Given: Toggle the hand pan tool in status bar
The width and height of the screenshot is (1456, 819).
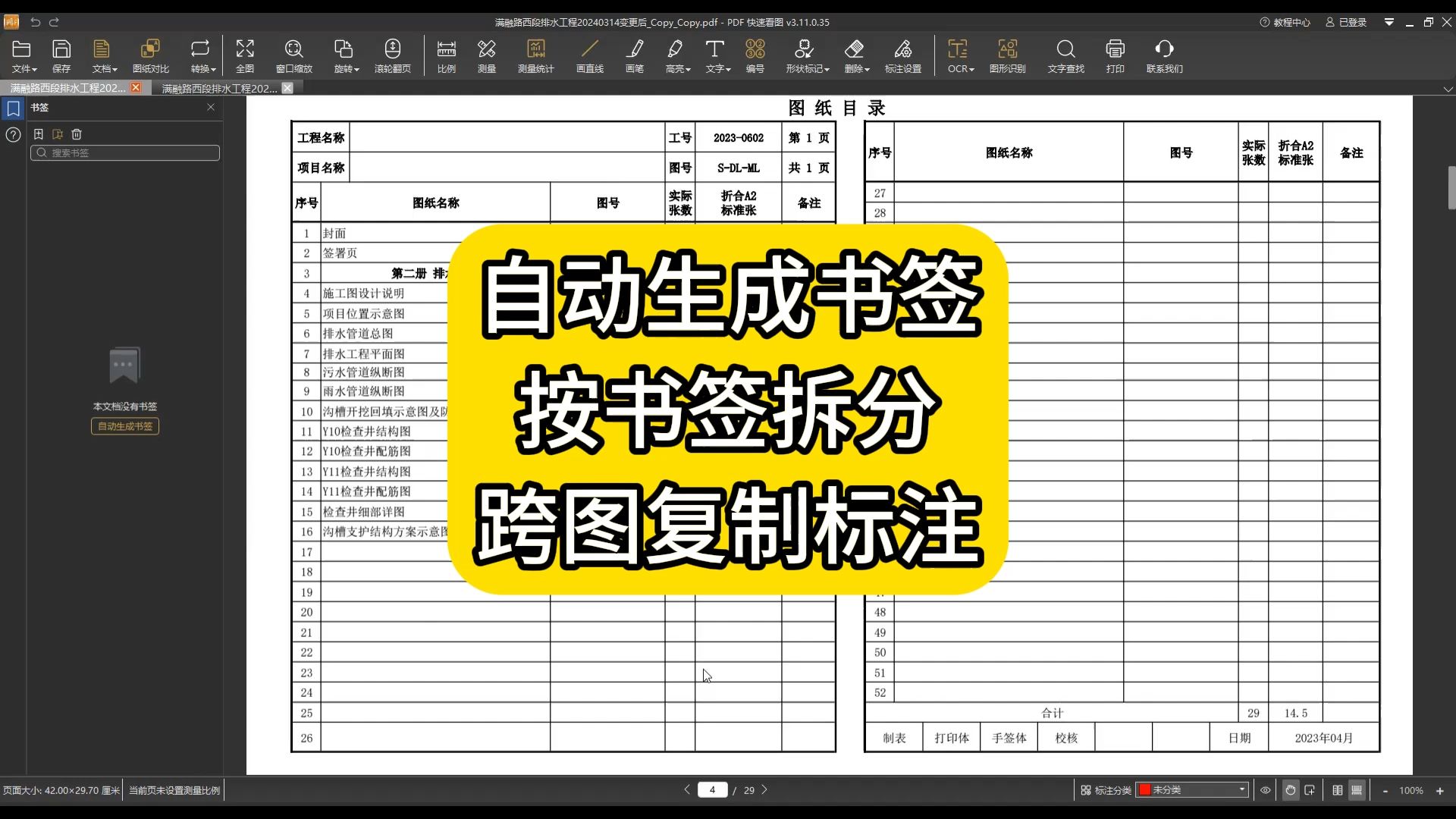Looking at the screenshot, I should [1290, 789].
